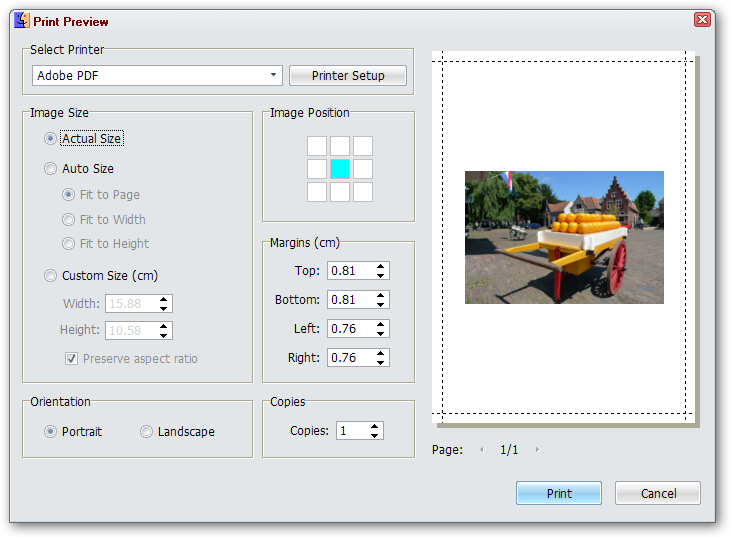730x537 pixels.
Task: Select Landscape orientation
Action: 146,432
